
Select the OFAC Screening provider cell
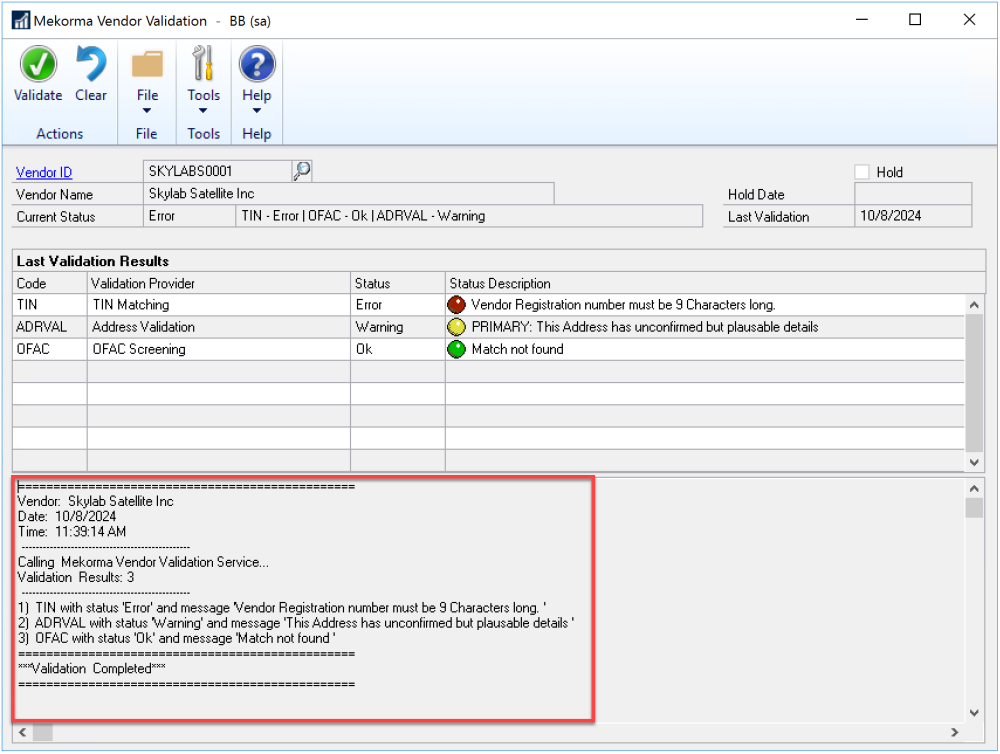[219, 350]
